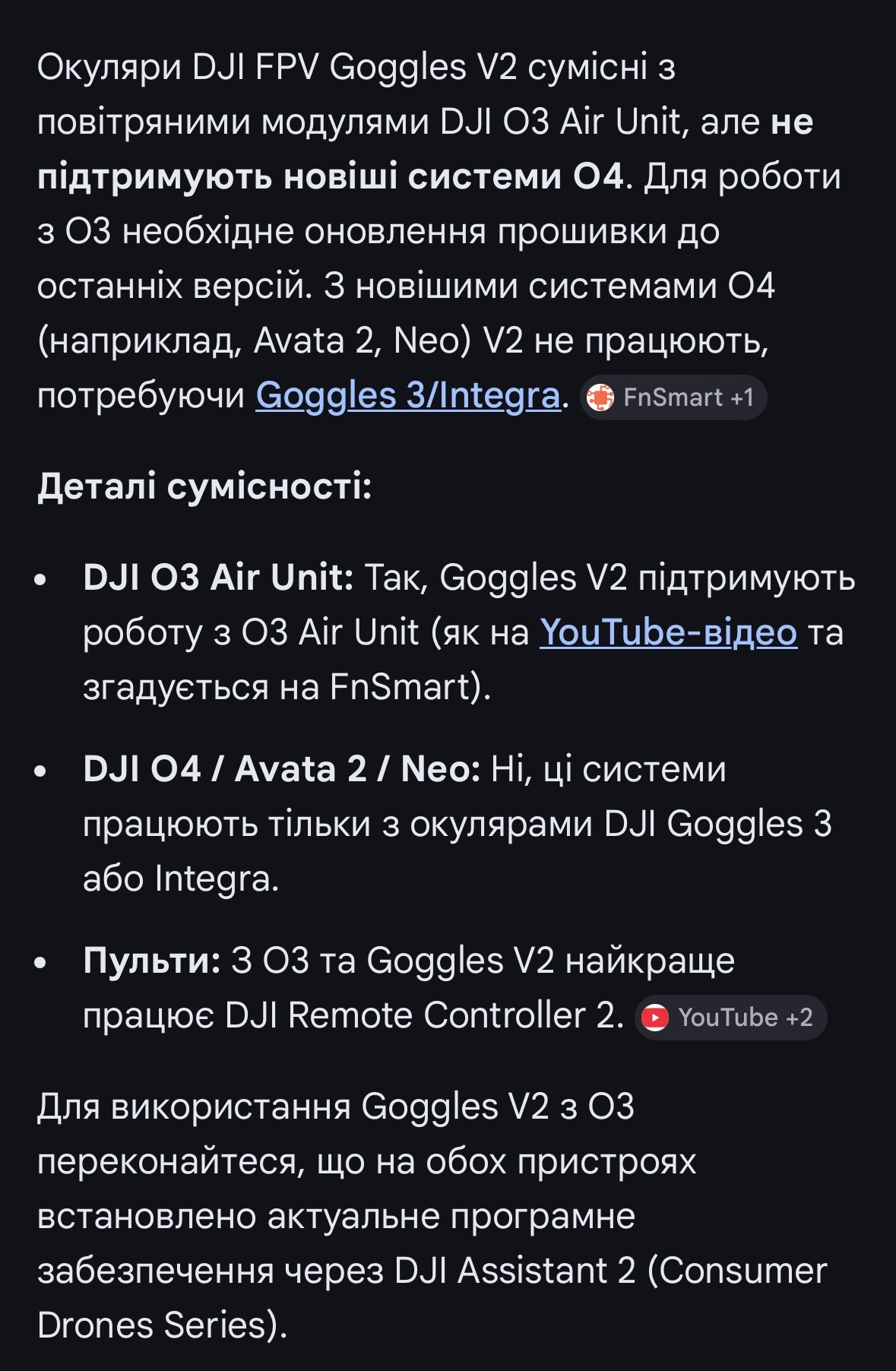Click the bullet before DJI O4 / Avata 2
This screenshot has width=896, height=1371.
[41, 771]
